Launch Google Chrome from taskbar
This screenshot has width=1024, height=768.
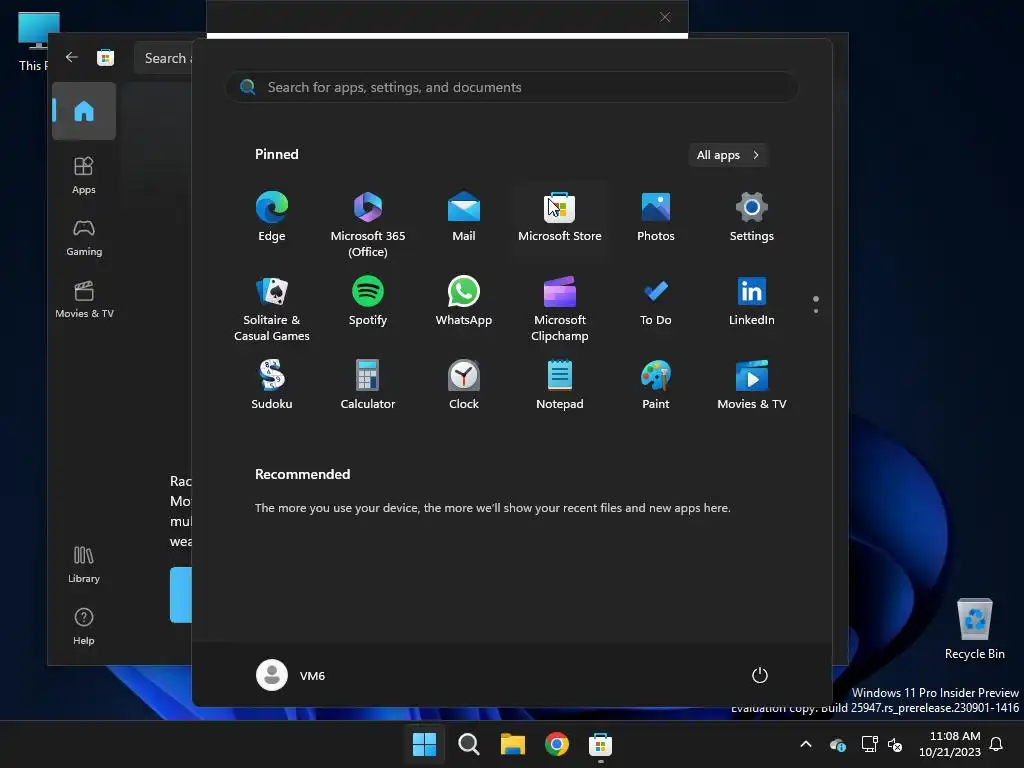556,744
